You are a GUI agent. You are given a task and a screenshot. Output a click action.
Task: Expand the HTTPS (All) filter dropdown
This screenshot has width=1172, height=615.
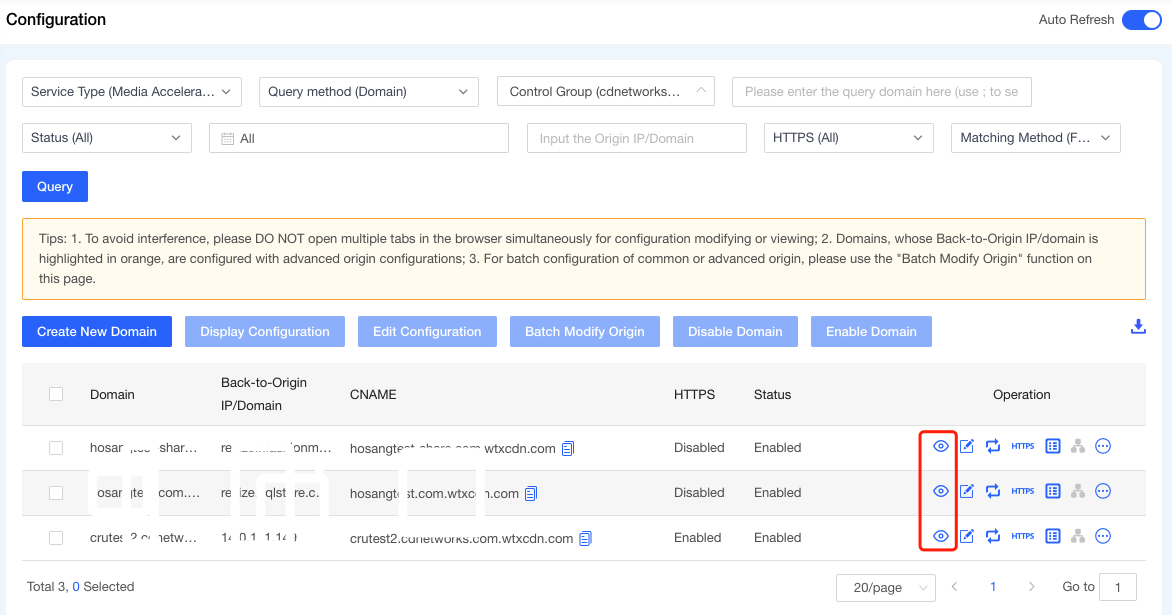coord(848,138)
